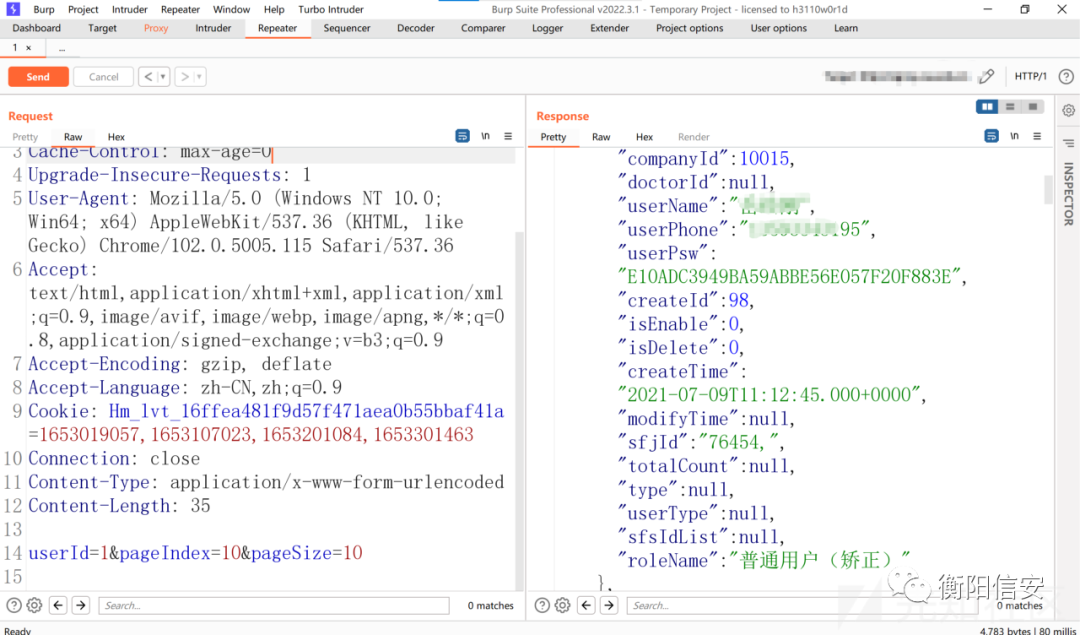Open the Burp menu
Image resolution: width=1080 pixels, height=635 pixels.
point(43,10)
